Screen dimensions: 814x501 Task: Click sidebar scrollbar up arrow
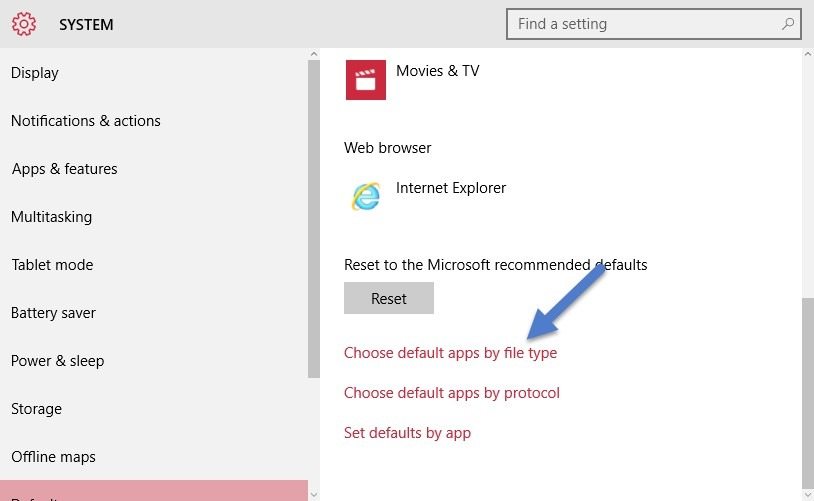314,53
